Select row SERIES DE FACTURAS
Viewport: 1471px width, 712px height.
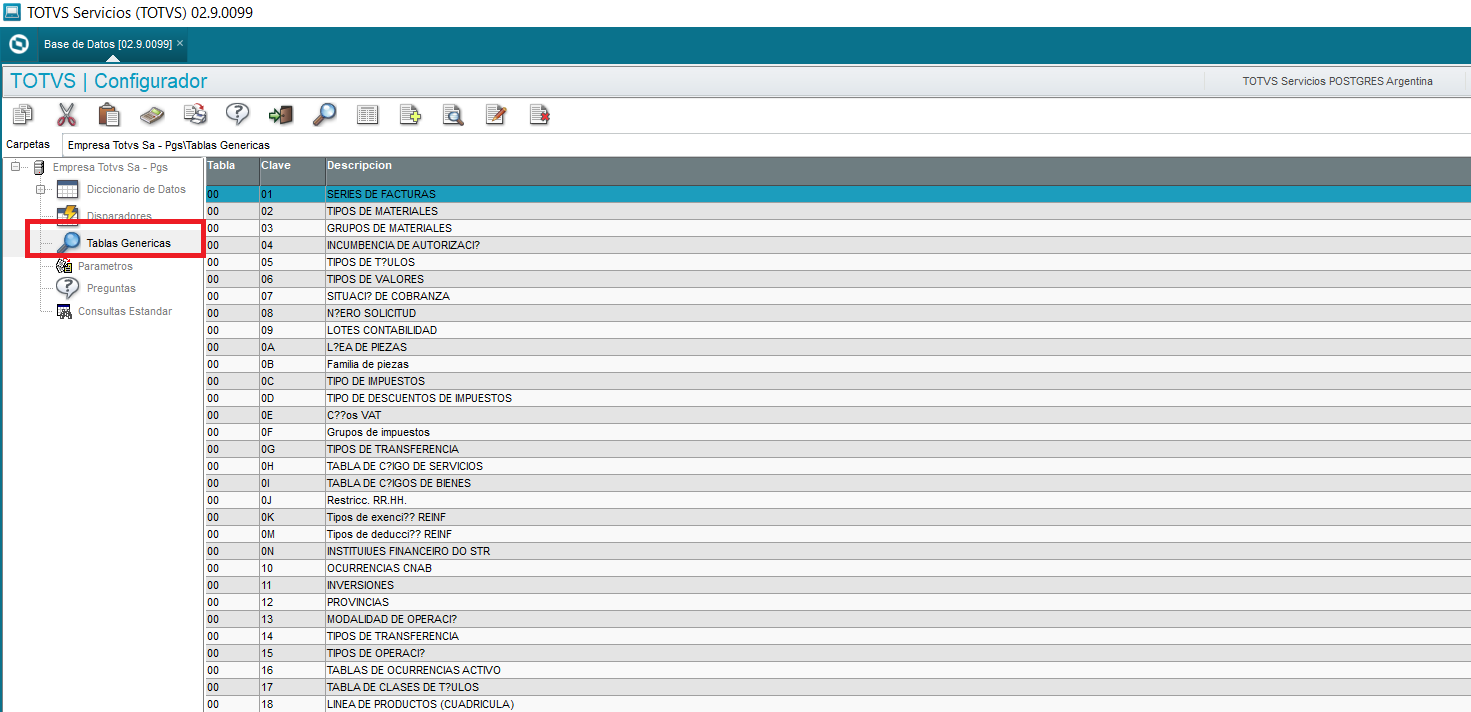point(838,194)
